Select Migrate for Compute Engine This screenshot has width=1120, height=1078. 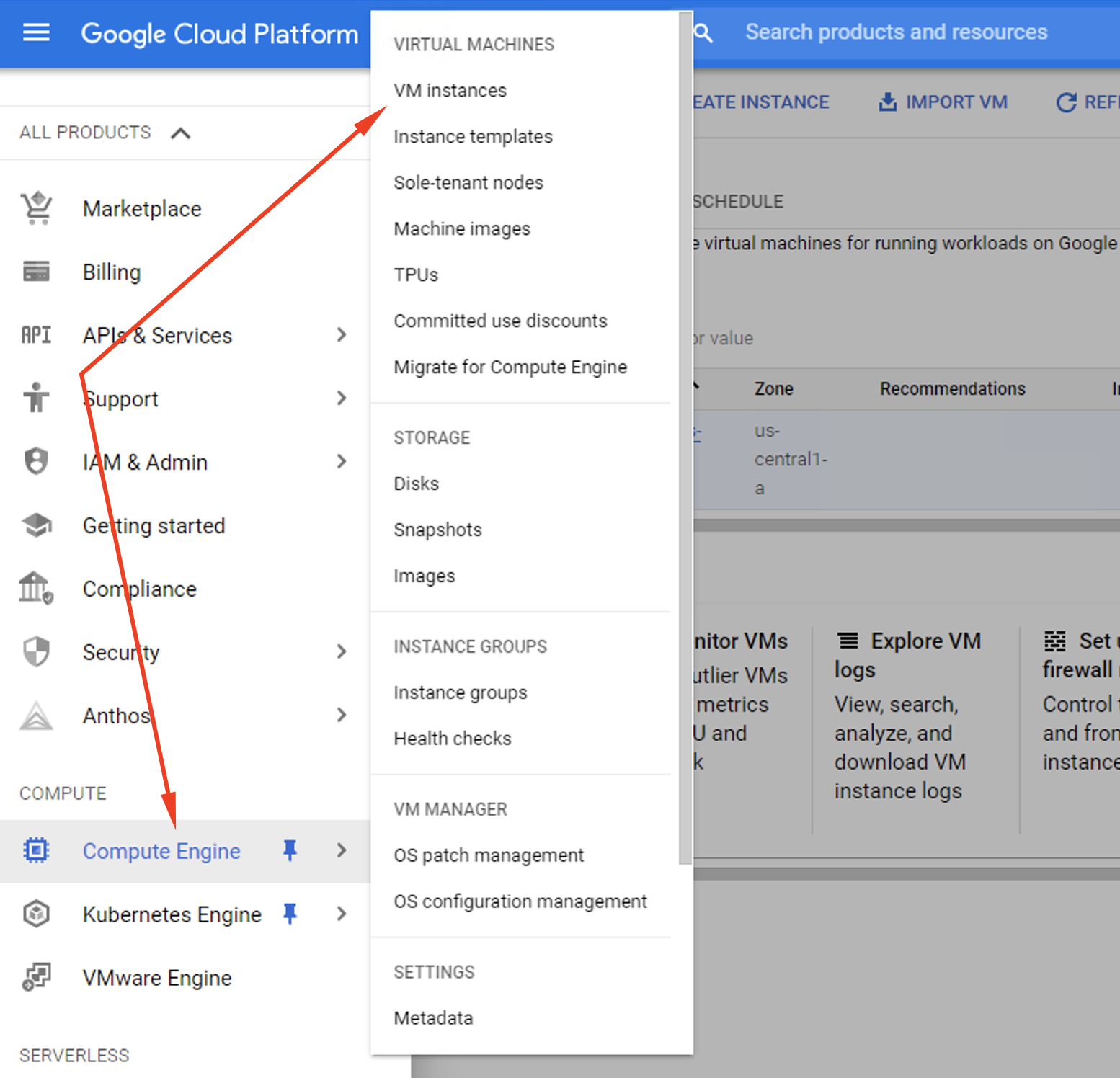coord(510,367)
